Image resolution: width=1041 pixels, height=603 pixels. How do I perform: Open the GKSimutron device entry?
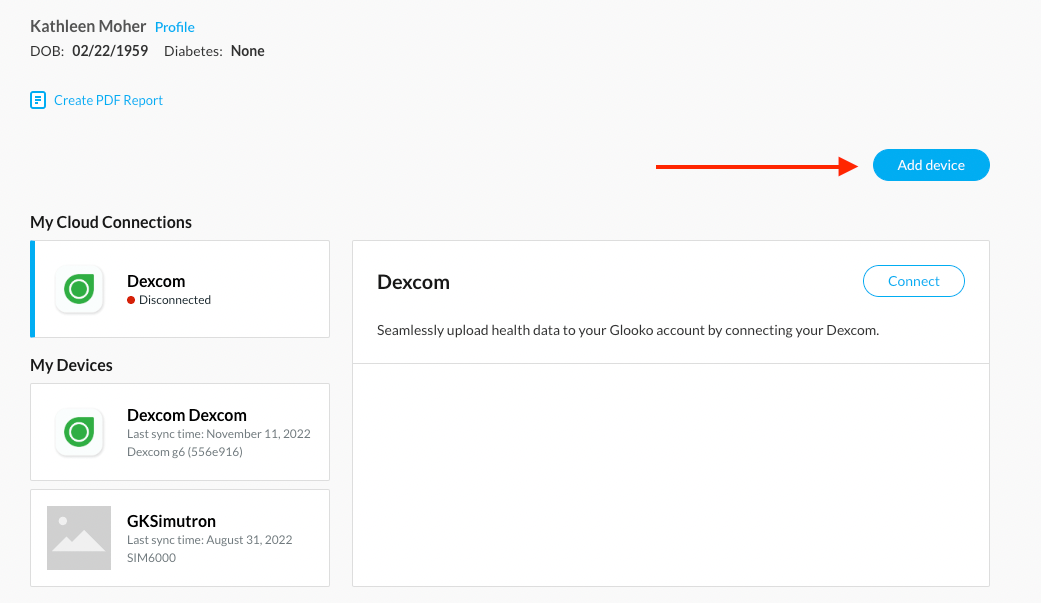pos(180,537)
